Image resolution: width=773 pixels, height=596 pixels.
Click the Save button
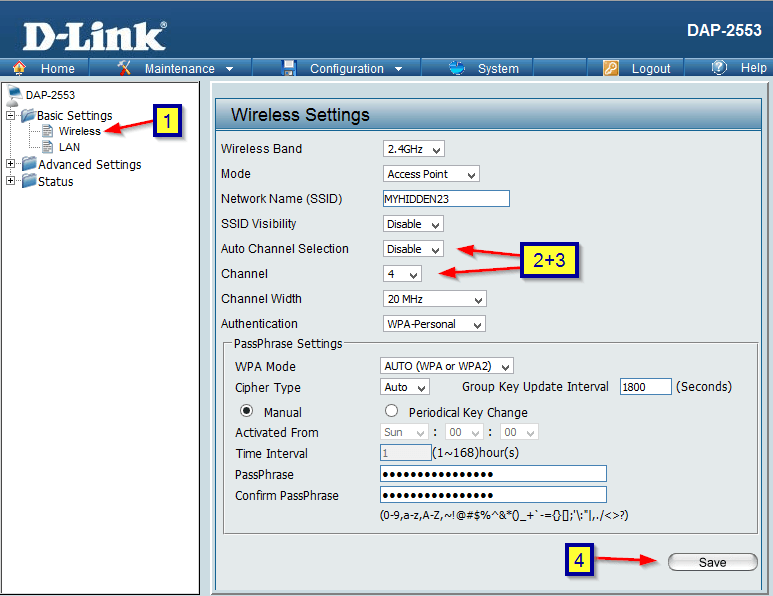tap(712, 562)
